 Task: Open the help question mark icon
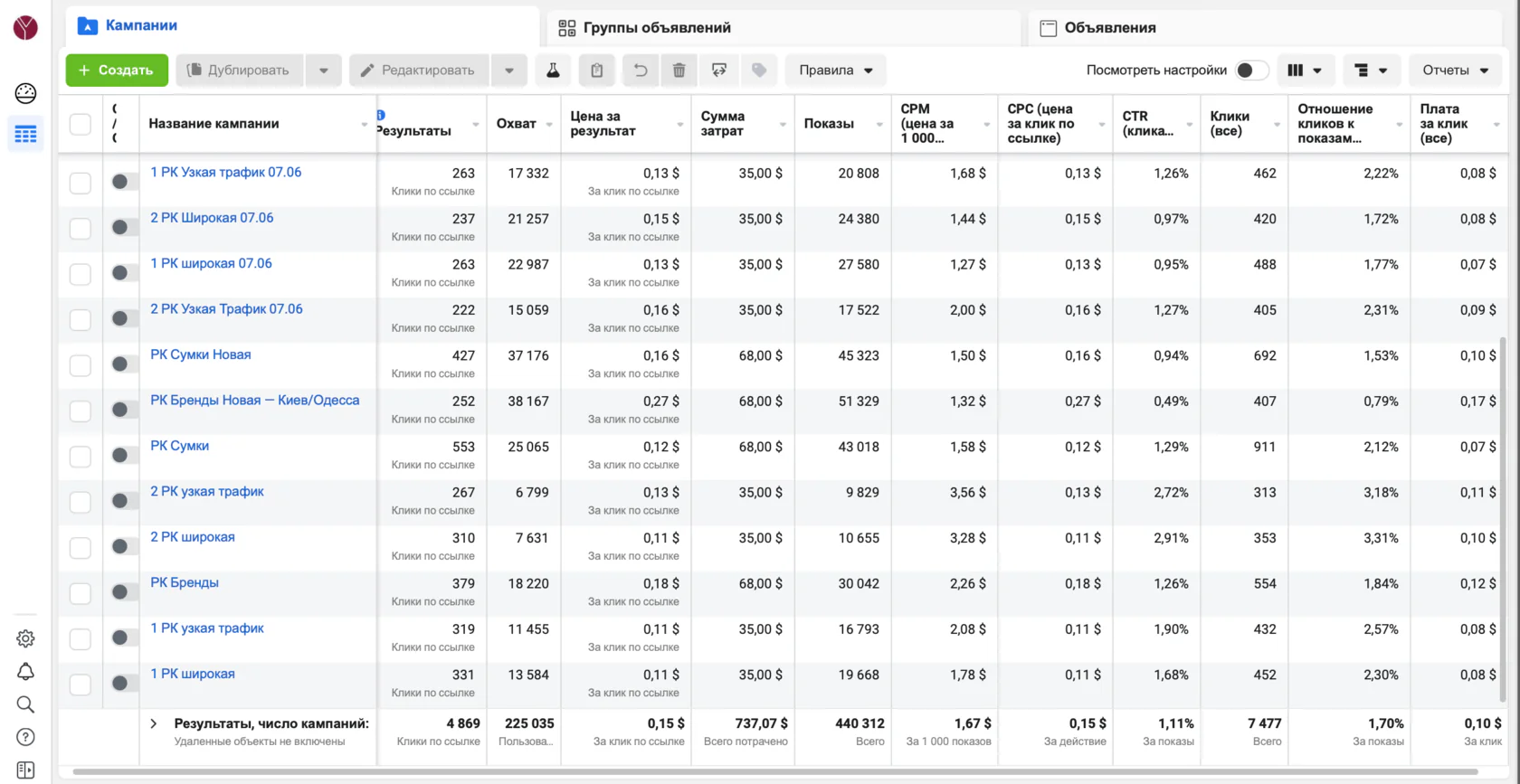[25, 737]
